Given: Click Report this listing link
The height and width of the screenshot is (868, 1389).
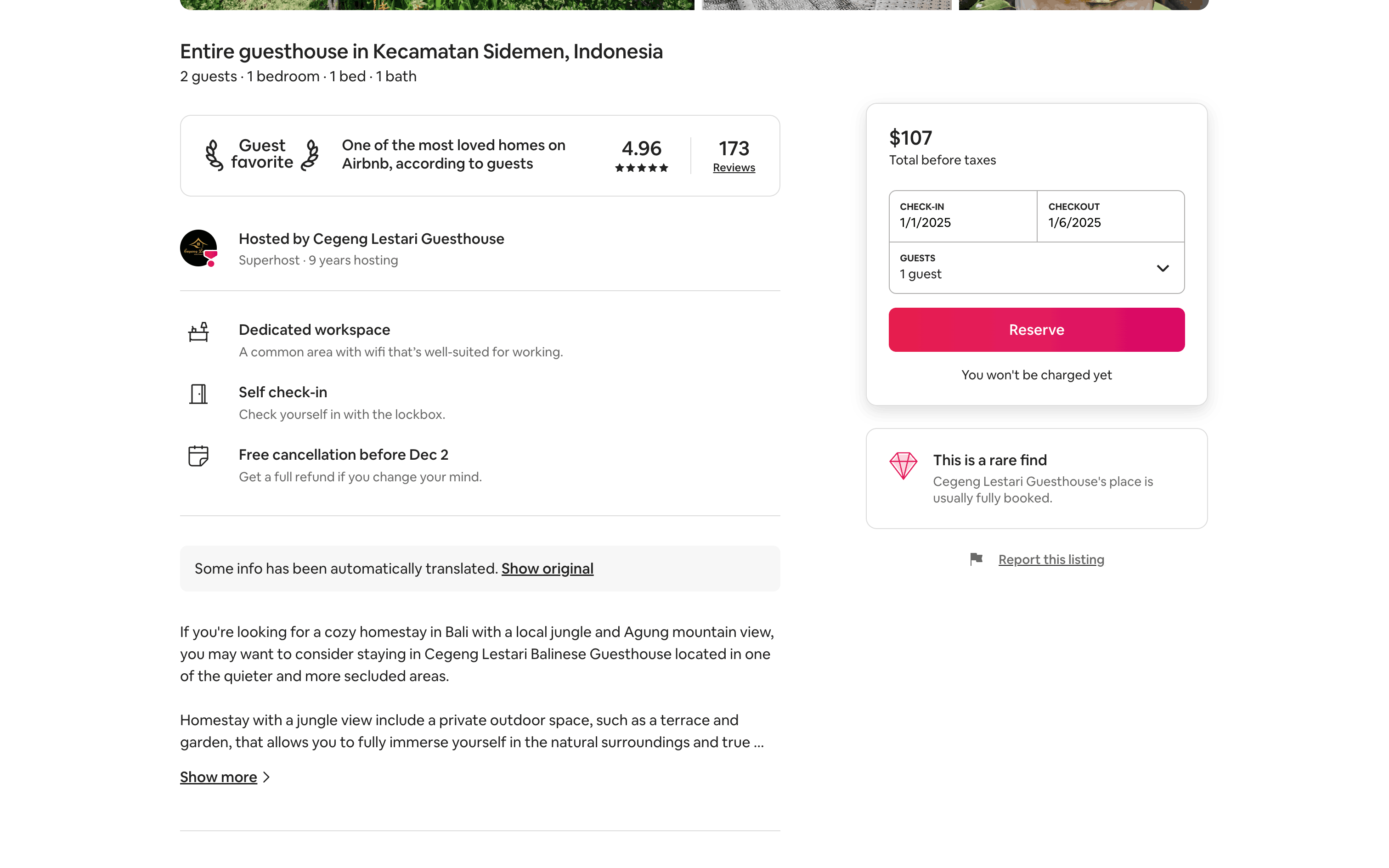Looking at the screenshot, I should click(x=1051, y=560).
